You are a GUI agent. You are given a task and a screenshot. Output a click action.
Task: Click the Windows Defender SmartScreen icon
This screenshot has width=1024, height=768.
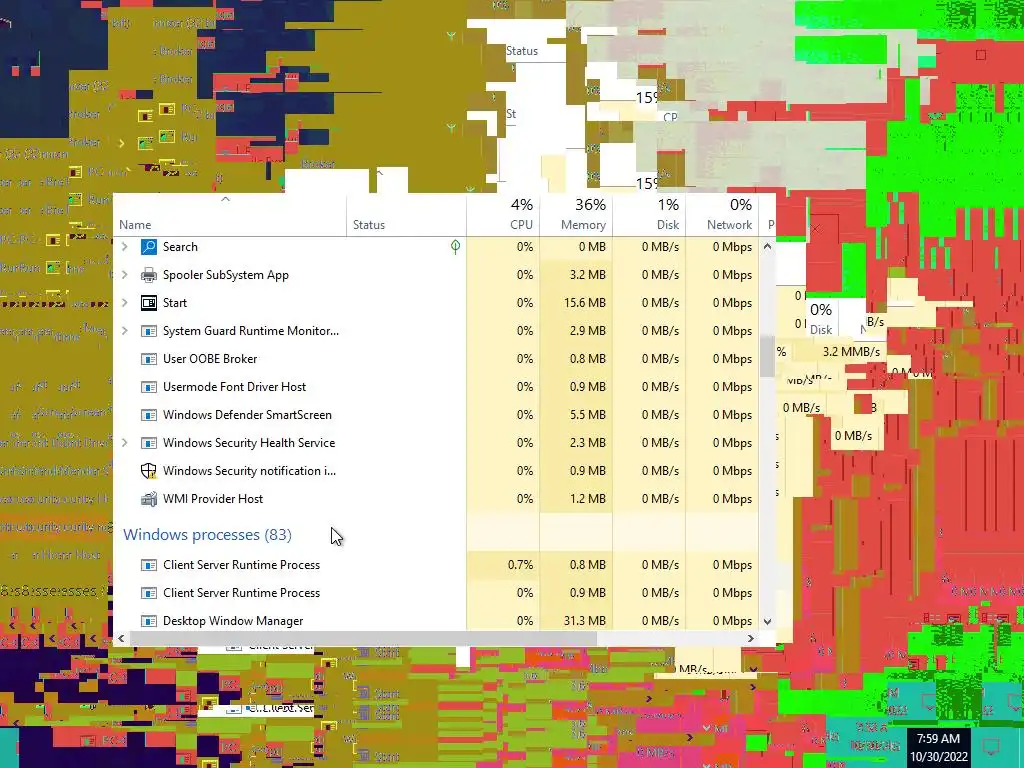point(149,415)
